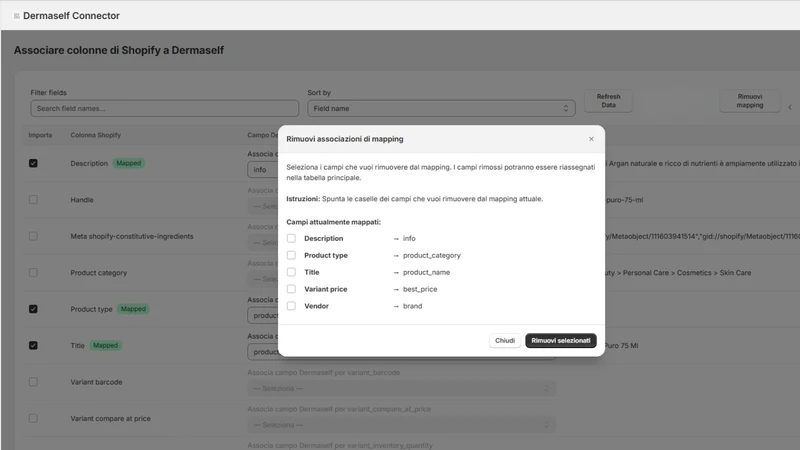Open the variant_compare_at_price Seleziona dropdown
This screenshot has height=450, width=800.
[x=402, y=424]
